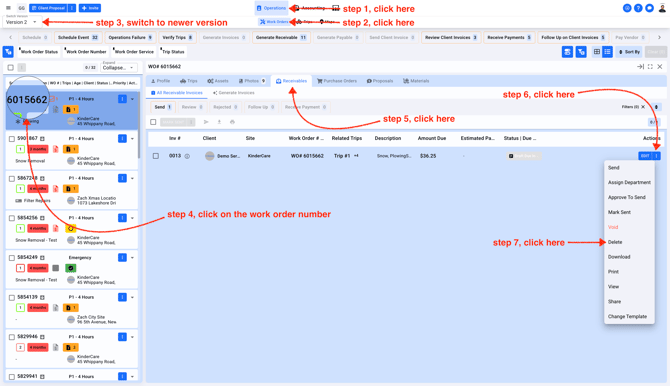
Task: Select work order 5829946 checkbox
Action: point(12,337)
